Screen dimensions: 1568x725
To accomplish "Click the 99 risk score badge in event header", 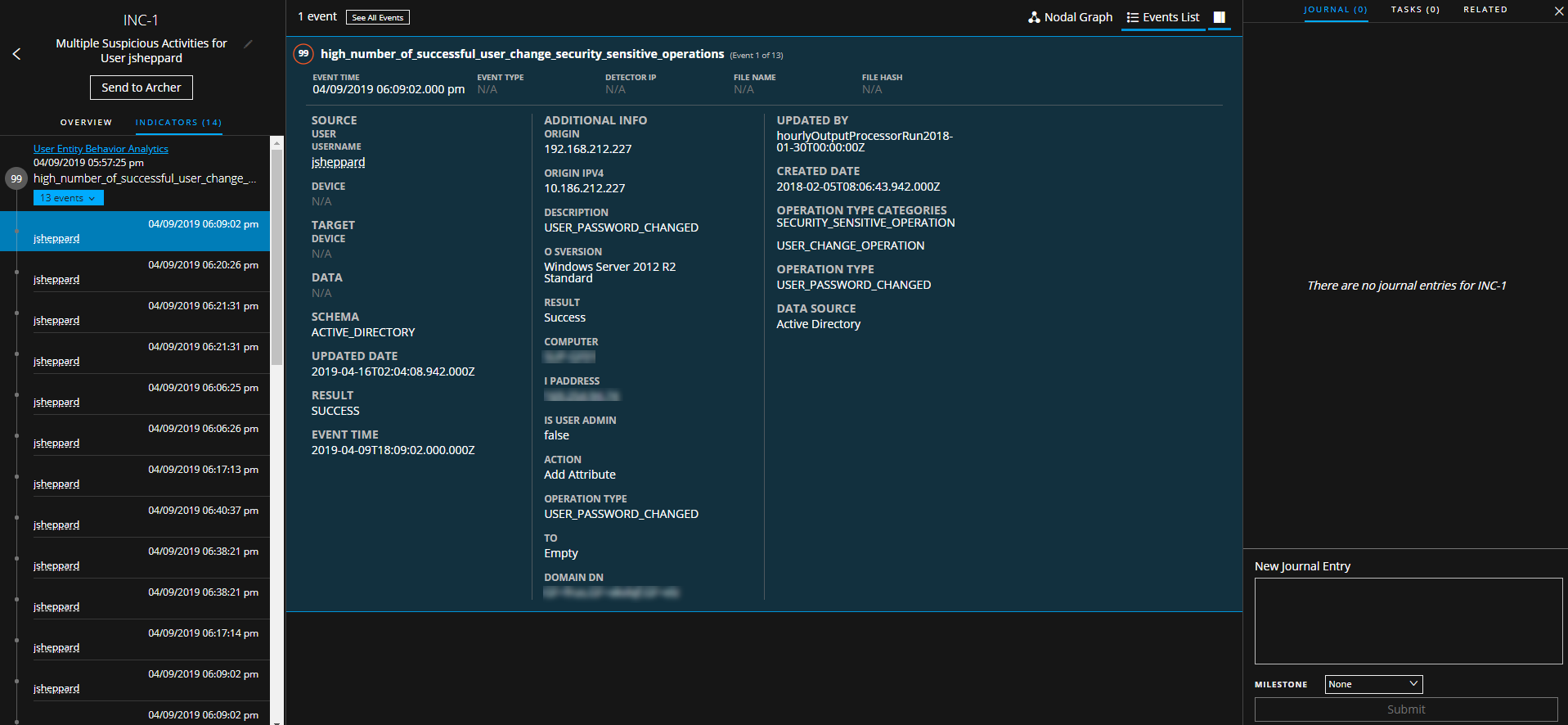I will 303,54.
